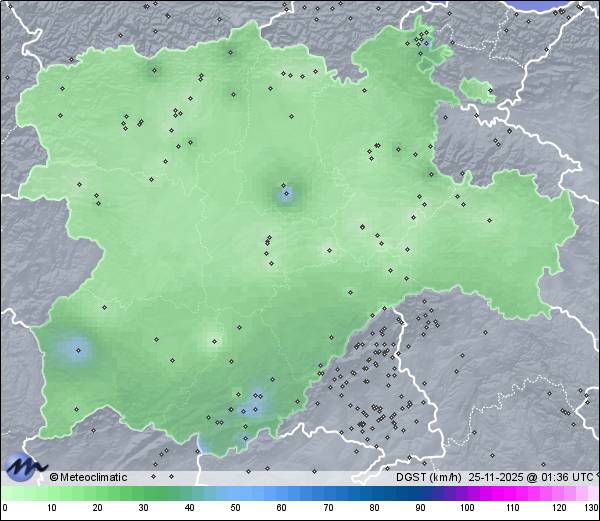Click the large blue gust hotspot in the southwest
600x521 pixels.
[x=75, y=349]
